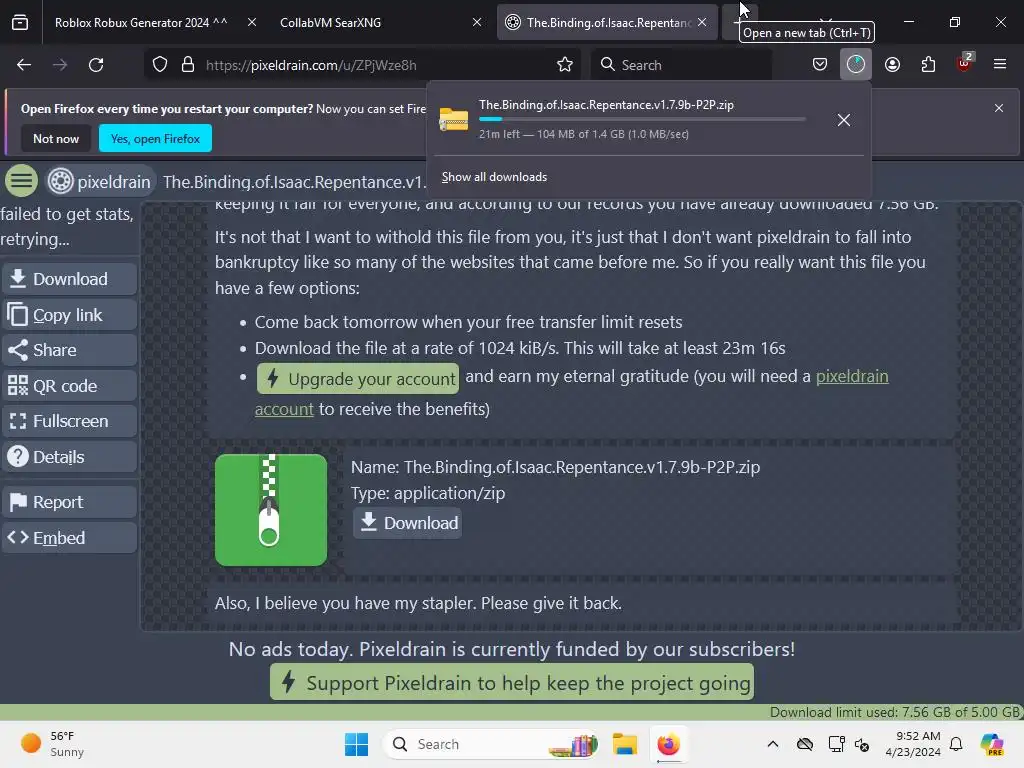Toggle pixeldrain sidebar menu button

coord(22,181)
